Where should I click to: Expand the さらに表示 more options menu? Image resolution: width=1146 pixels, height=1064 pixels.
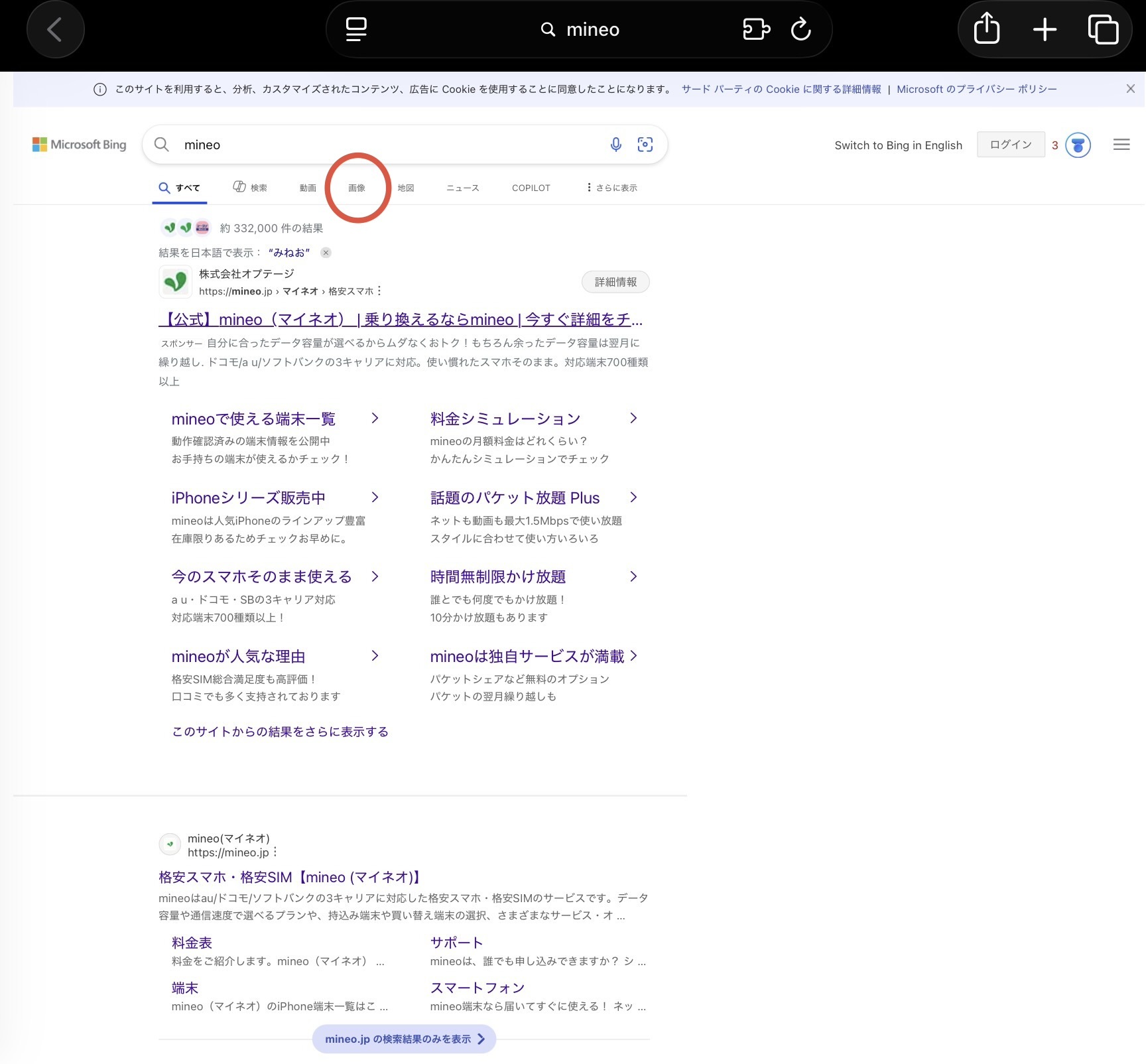click(611, 188)
